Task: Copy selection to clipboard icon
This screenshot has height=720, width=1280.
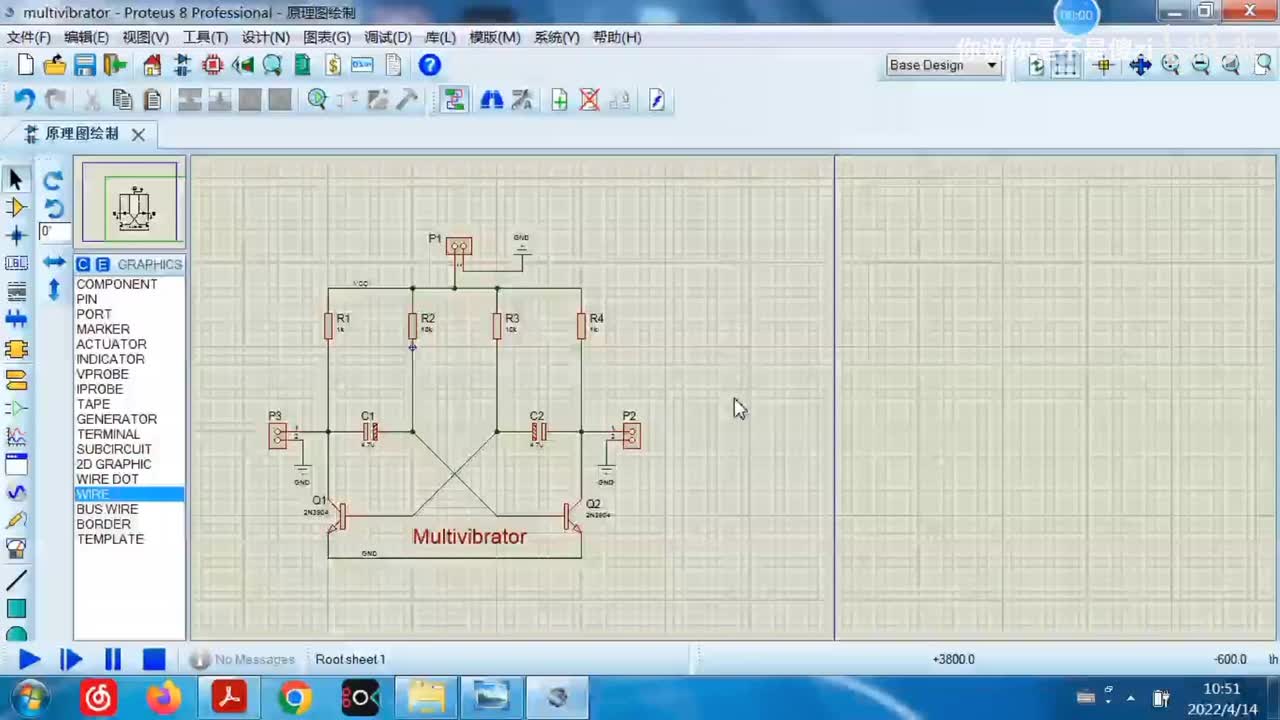Action: click(122, 100)
